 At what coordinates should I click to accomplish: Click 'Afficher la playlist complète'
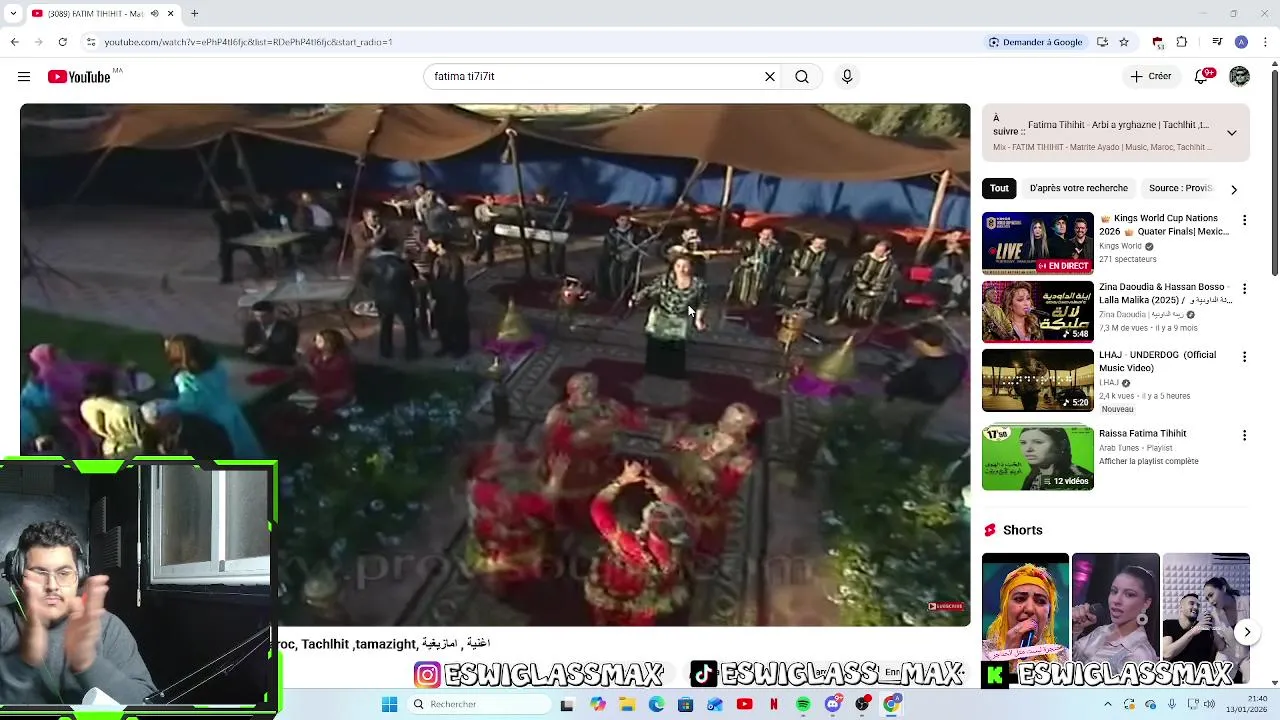1148,461
